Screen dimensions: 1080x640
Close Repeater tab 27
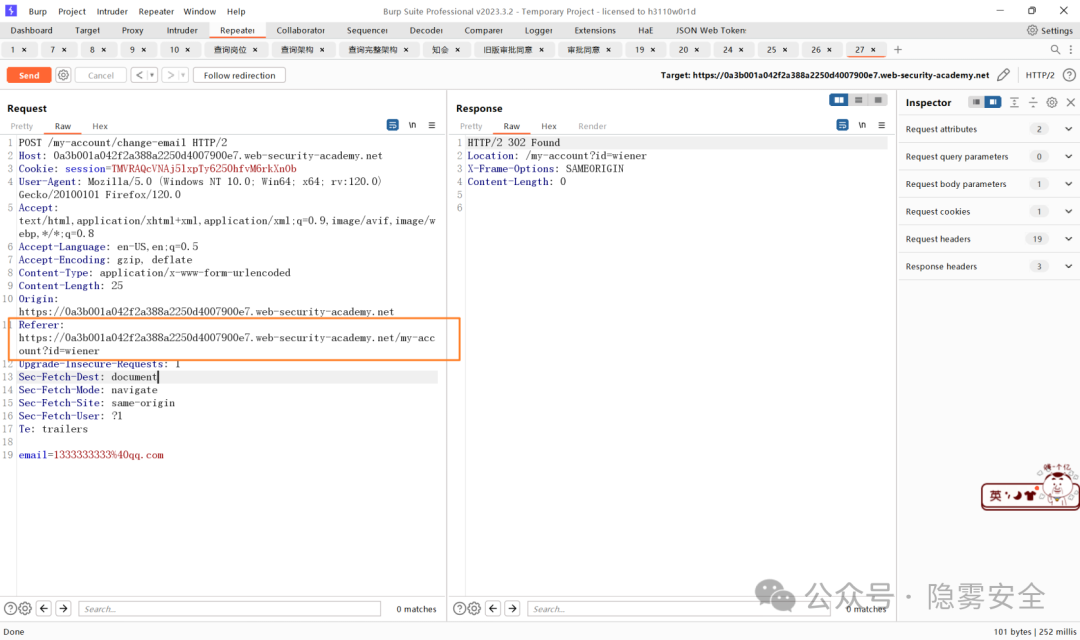point(873,50)
